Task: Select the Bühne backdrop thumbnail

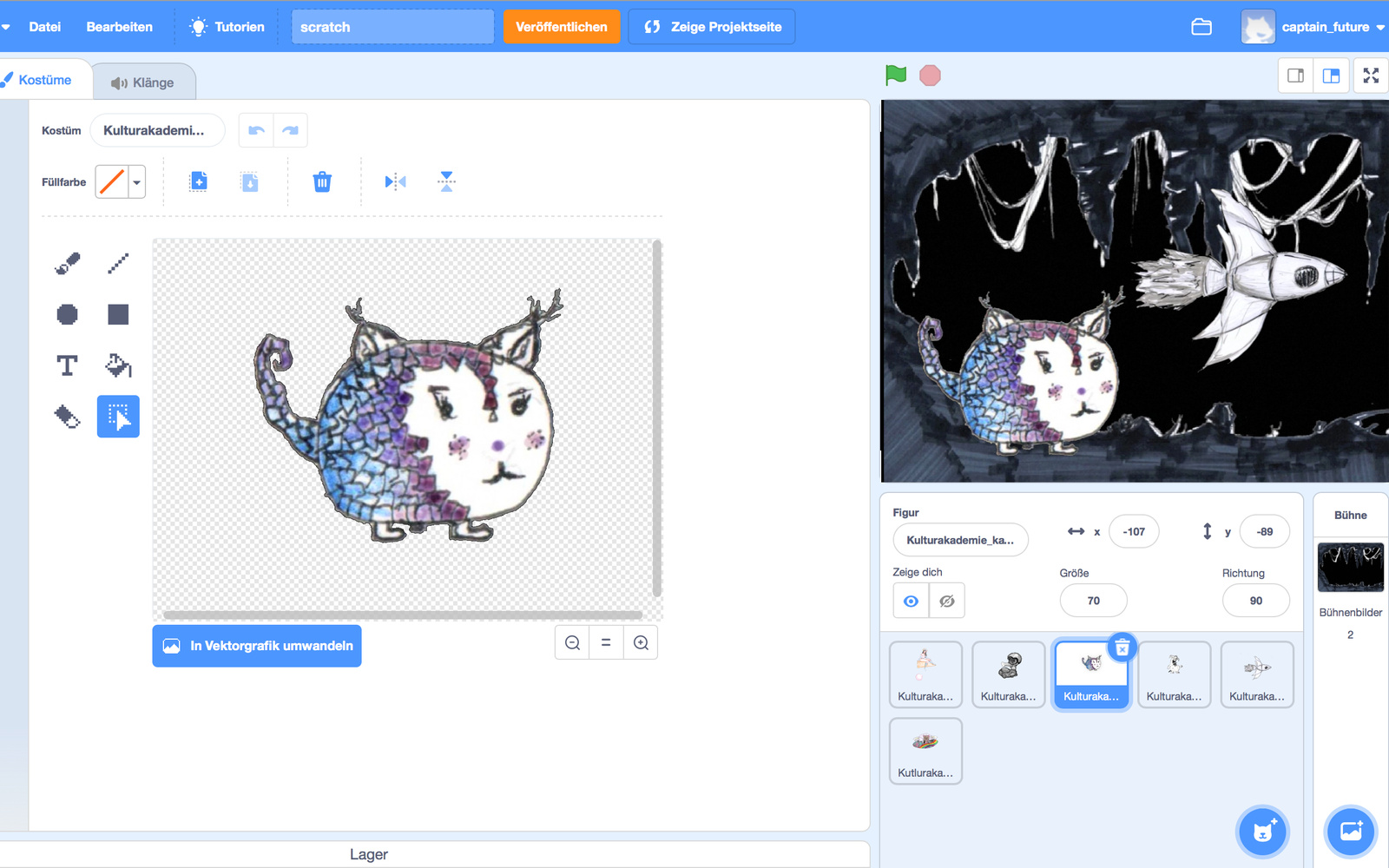Action: tap(1351, 567)
